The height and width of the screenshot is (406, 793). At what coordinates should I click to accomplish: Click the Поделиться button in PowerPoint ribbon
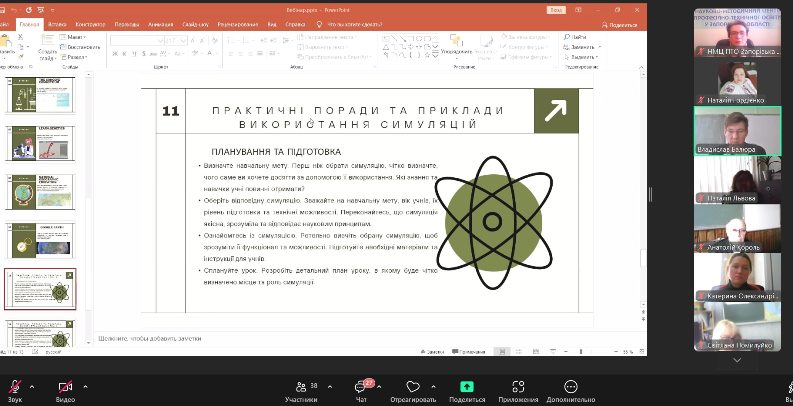(620, 25)
